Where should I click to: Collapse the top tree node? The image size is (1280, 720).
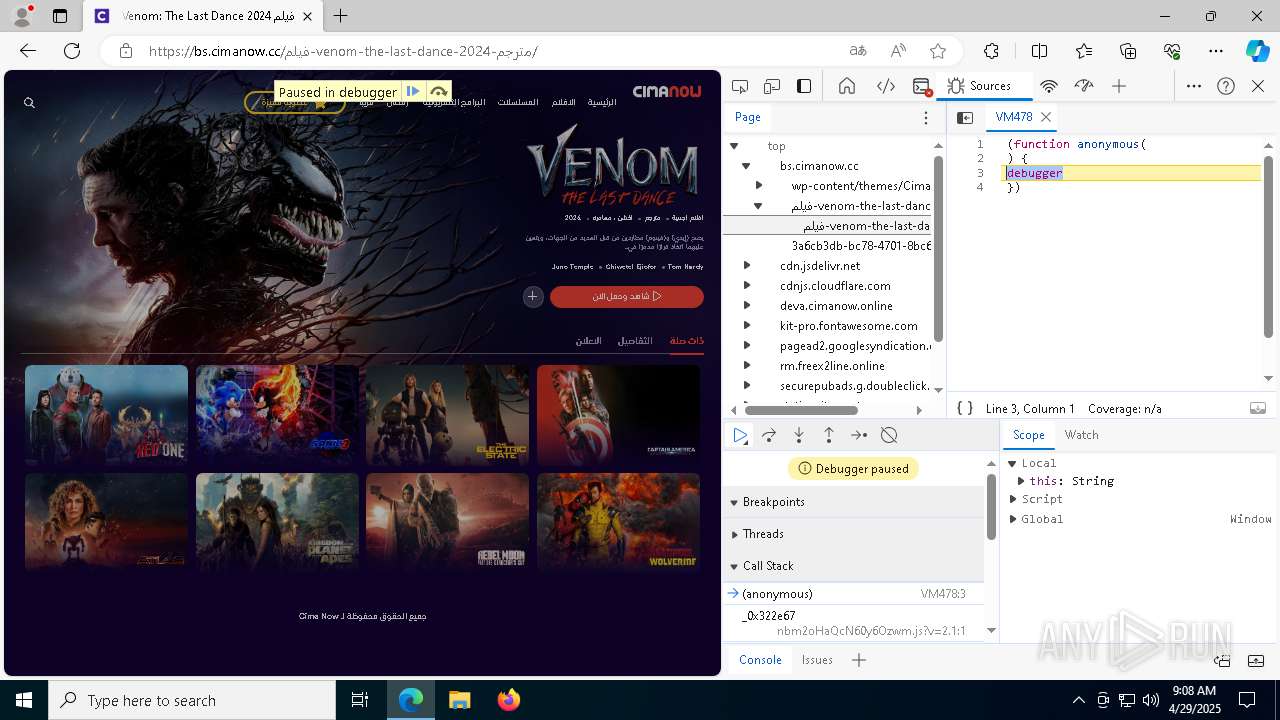[734, 146]
